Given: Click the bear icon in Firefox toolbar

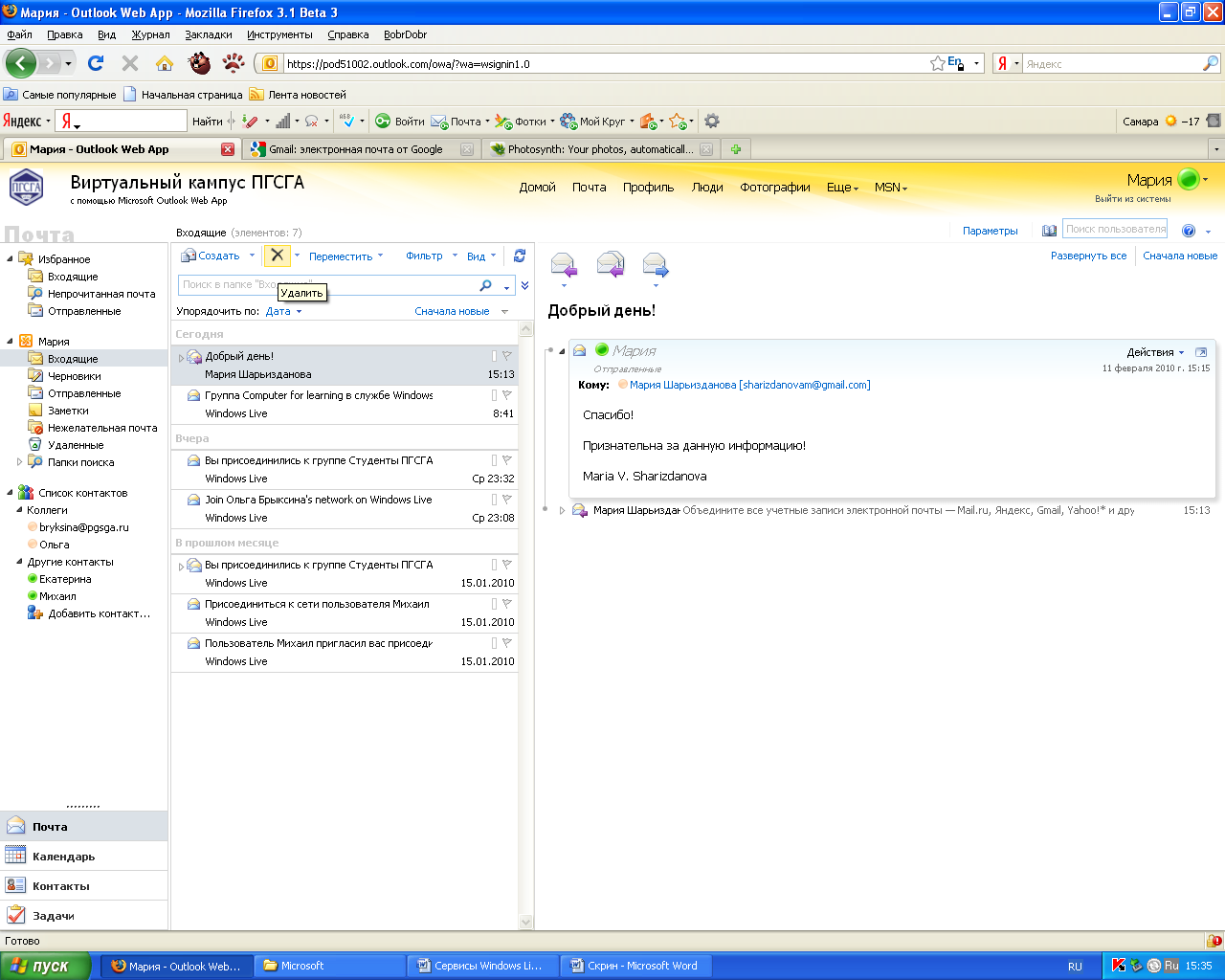Looking at the screenshot, I should [x=199, y=63].
